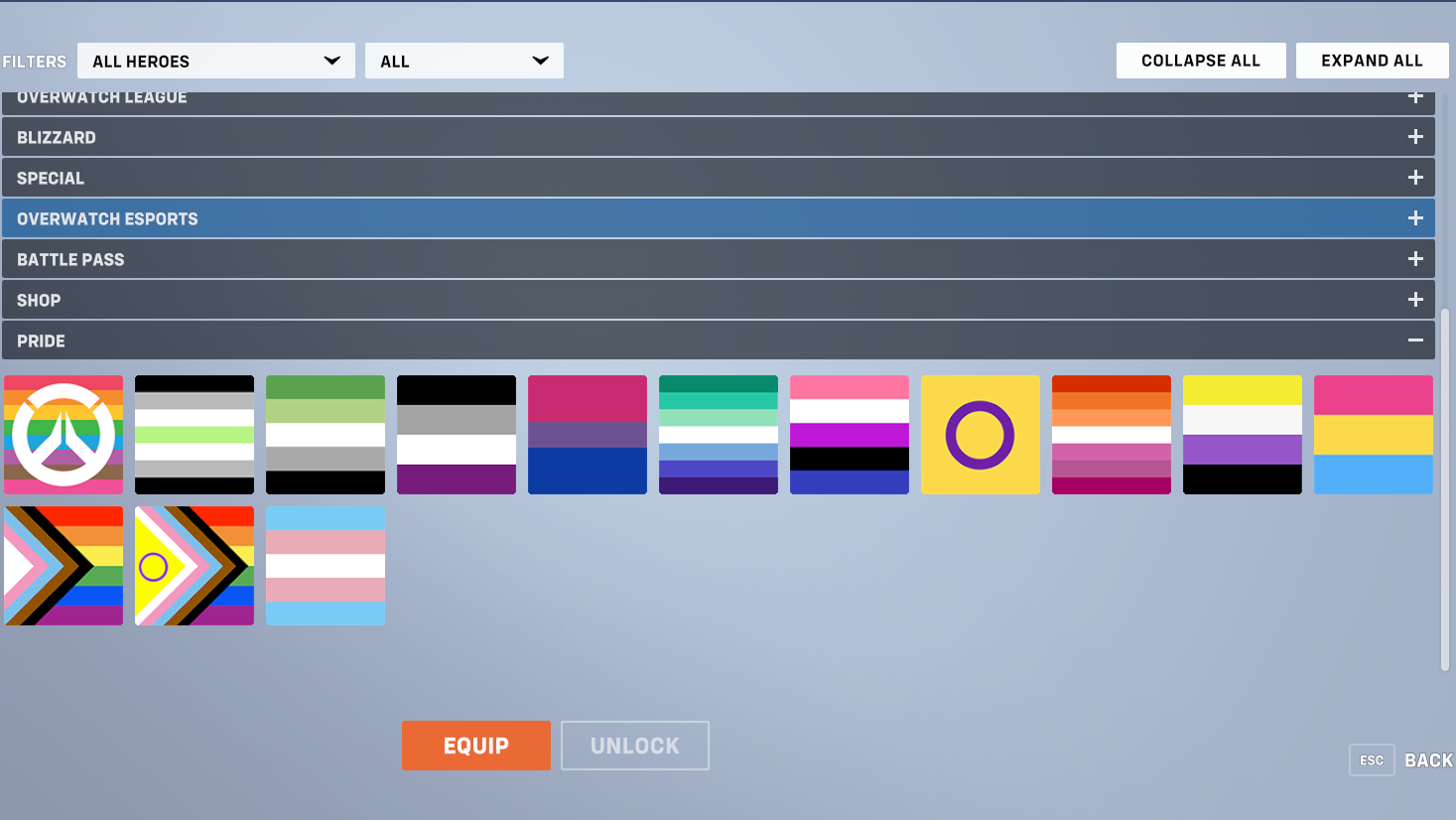Viewport: 1456px width, 820px height.
Task: Open the All type filter dropdown
Action: [464, 61]
